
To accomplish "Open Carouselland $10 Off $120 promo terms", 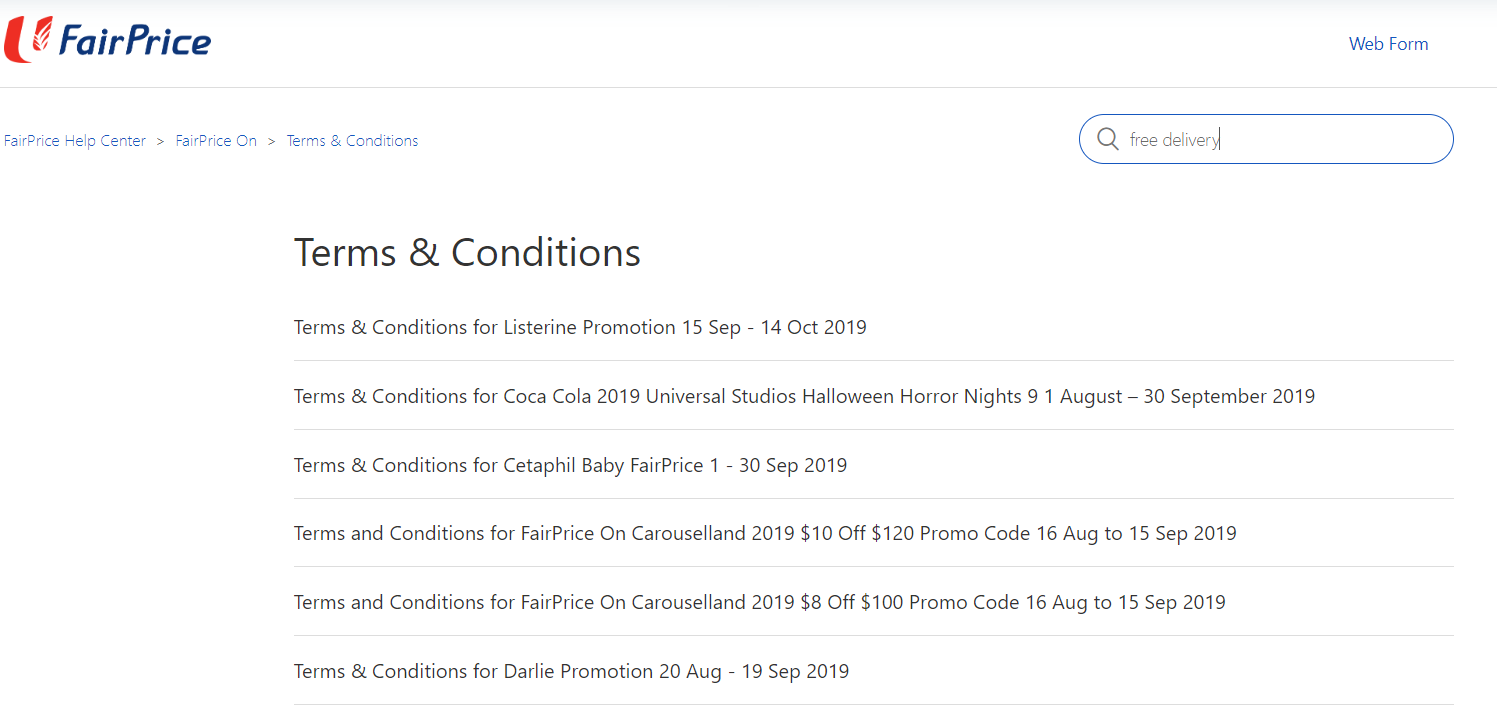I will pyautogui.click(x=765, y=533).
